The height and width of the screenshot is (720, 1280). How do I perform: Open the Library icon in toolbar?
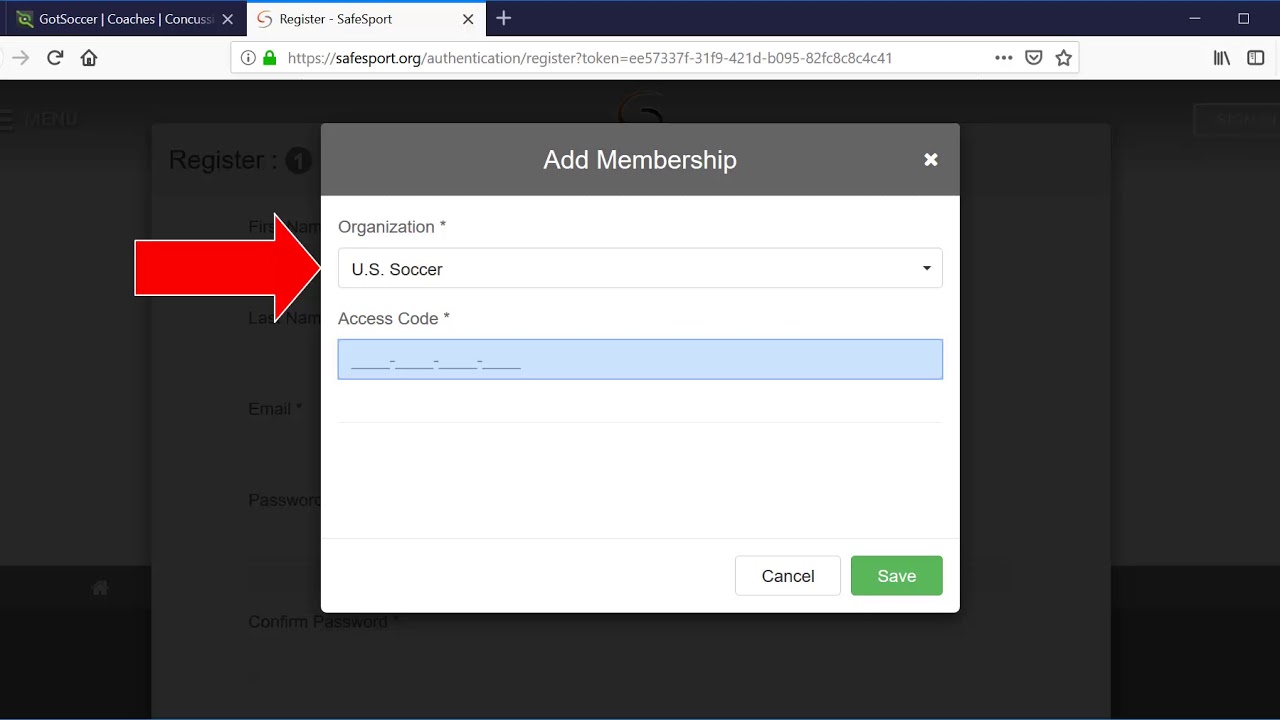[1222, 58]
